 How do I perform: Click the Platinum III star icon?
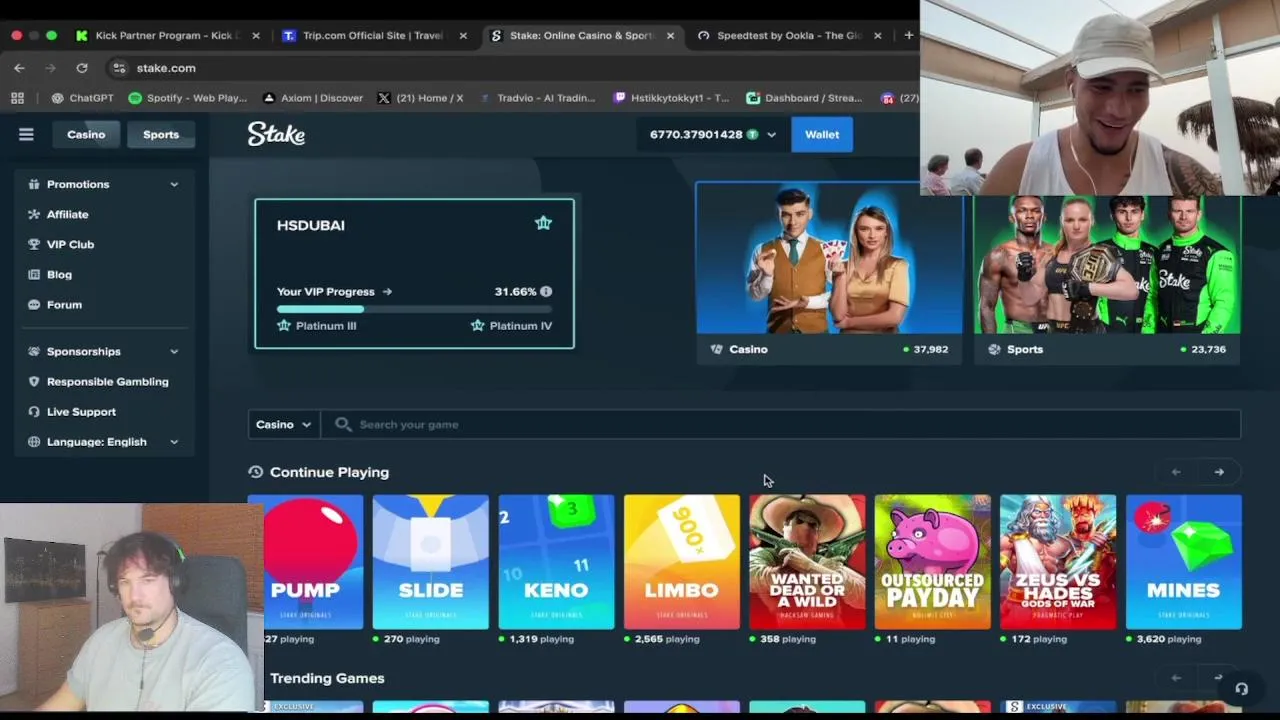click(284, 325)
